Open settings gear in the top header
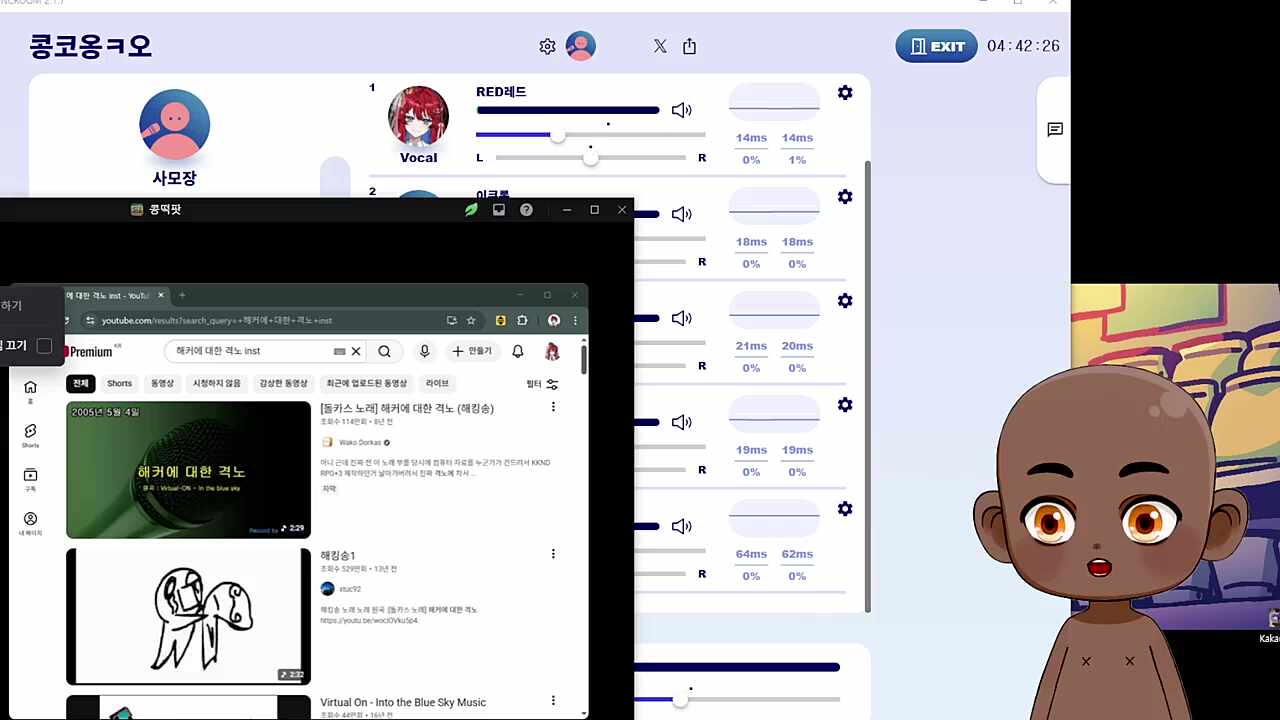 point(547,46)
